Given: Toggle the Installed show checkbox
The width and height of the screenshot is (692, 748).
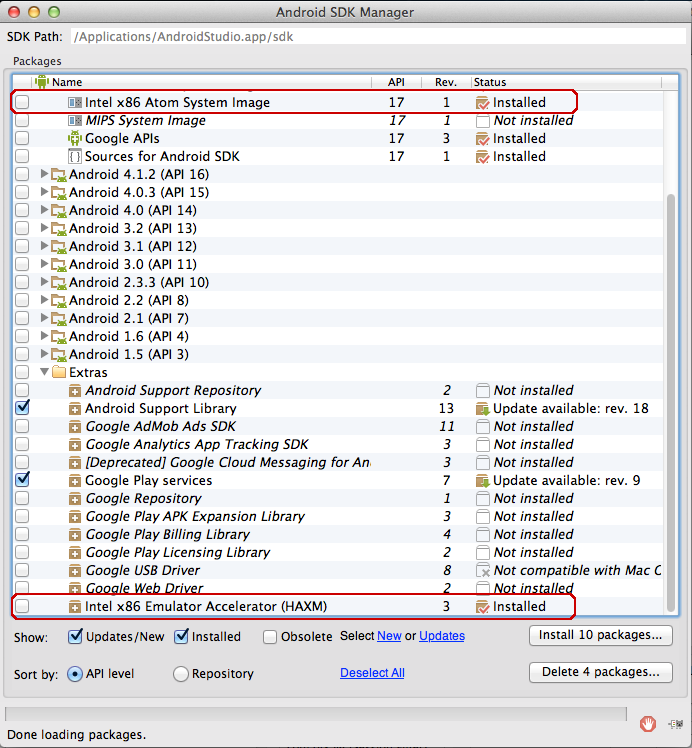Looking at the screenshot, I should click(181, 636).
